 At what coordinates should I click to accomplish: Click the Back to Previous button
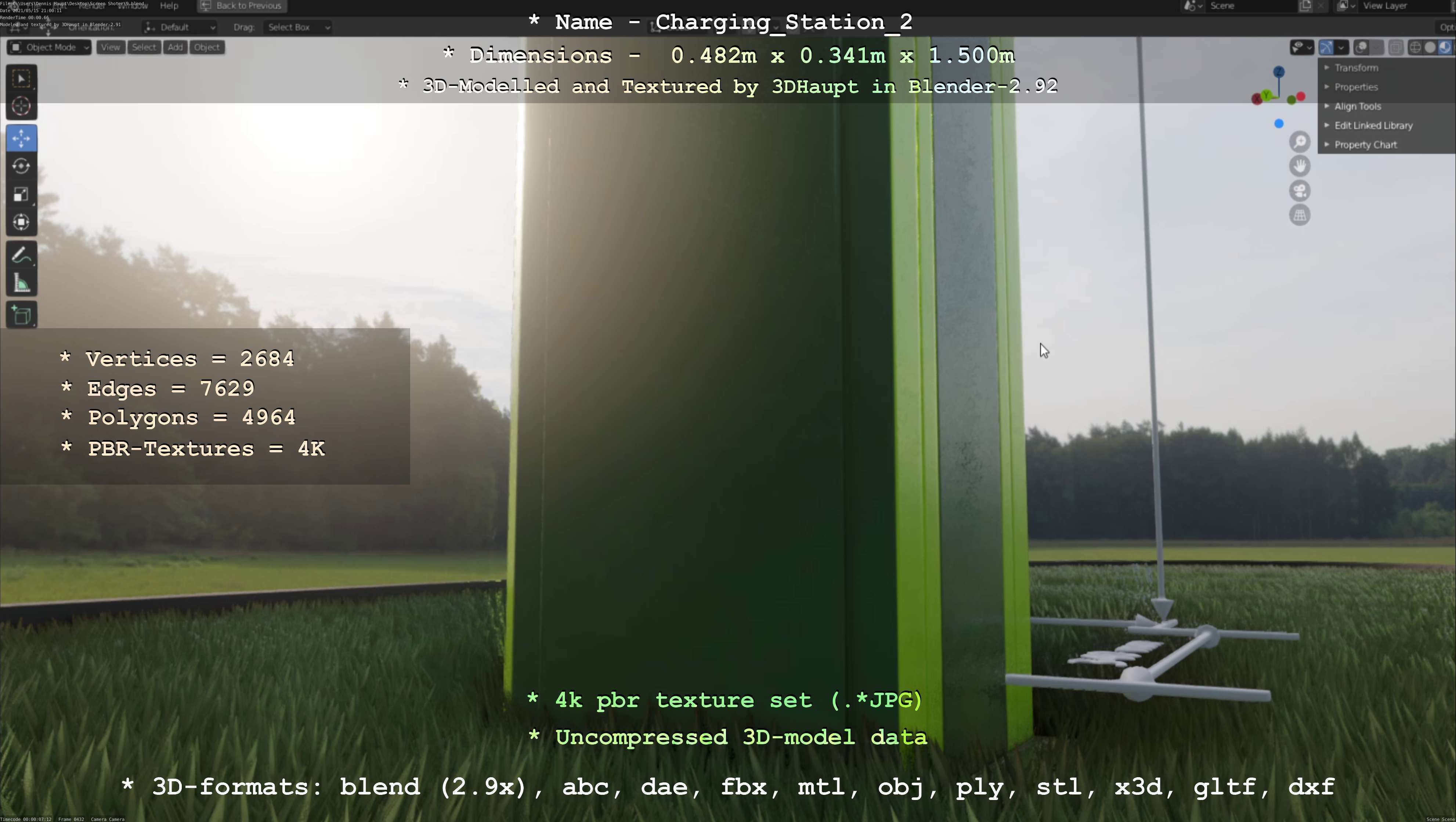[242, 6]
